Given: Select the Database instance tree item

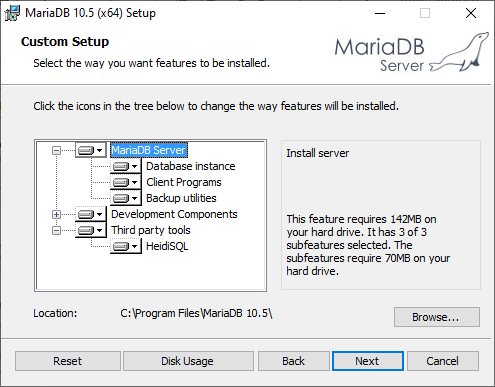Looking at the screenshot, I should point(191,166).
